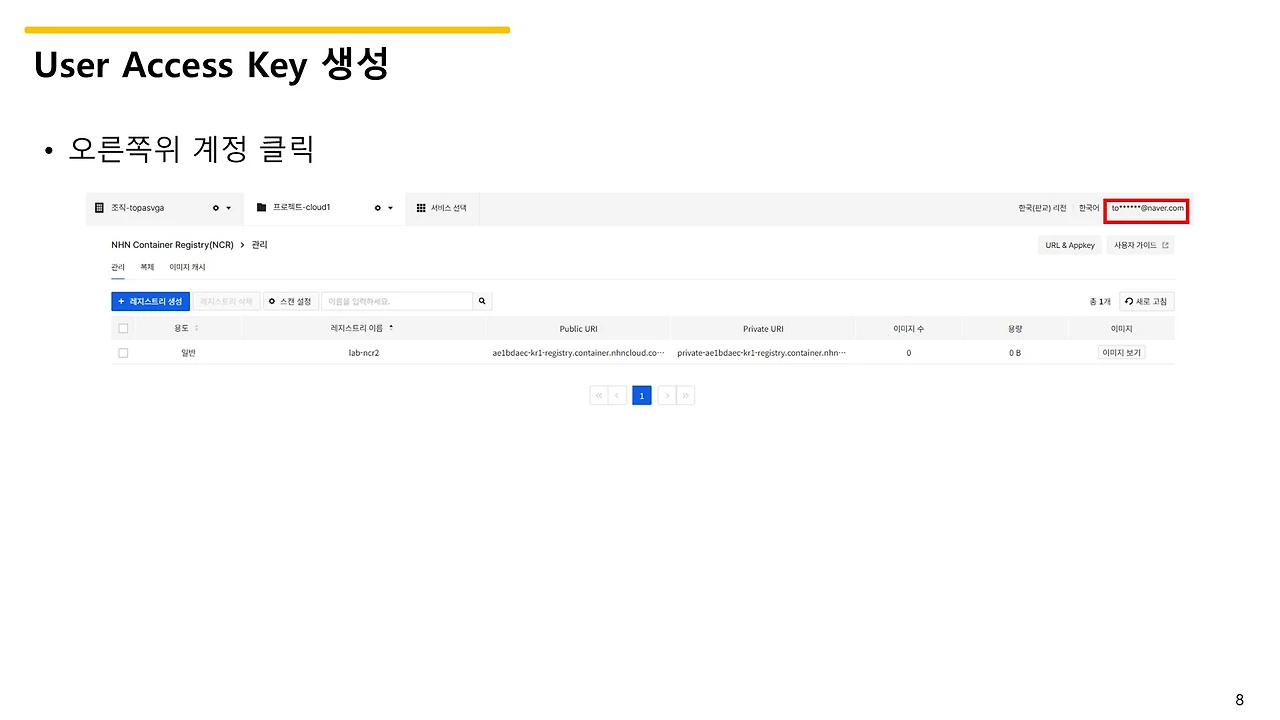This screenshot has height=720, width=1280.
Task: Go to next page with › button
Action: pyautogui.click(x=667, y=396)
